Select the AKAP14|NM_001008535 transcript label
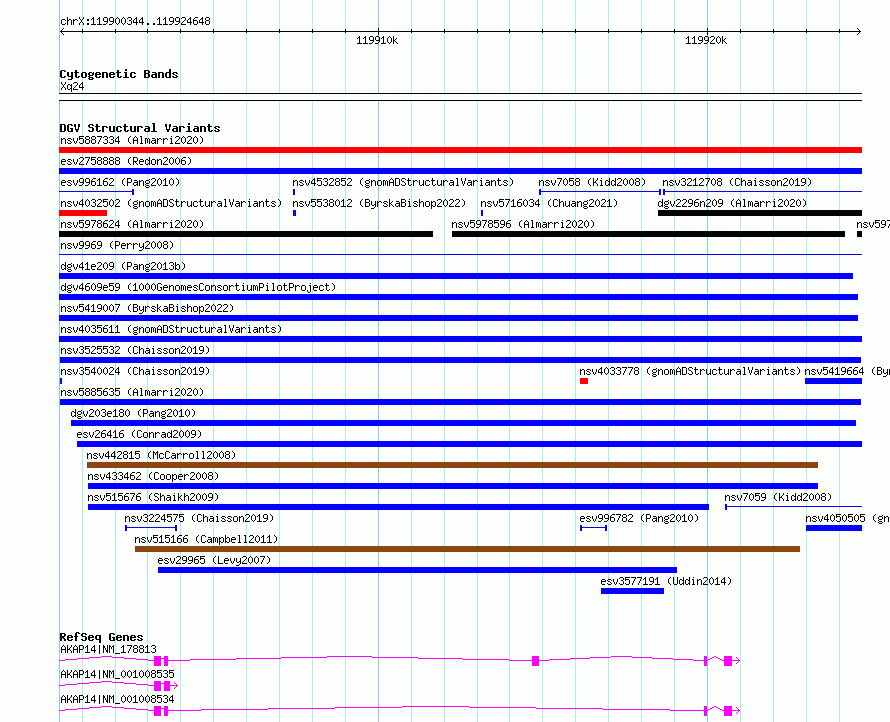The image size is (890, 722). (x=117, y=674)
